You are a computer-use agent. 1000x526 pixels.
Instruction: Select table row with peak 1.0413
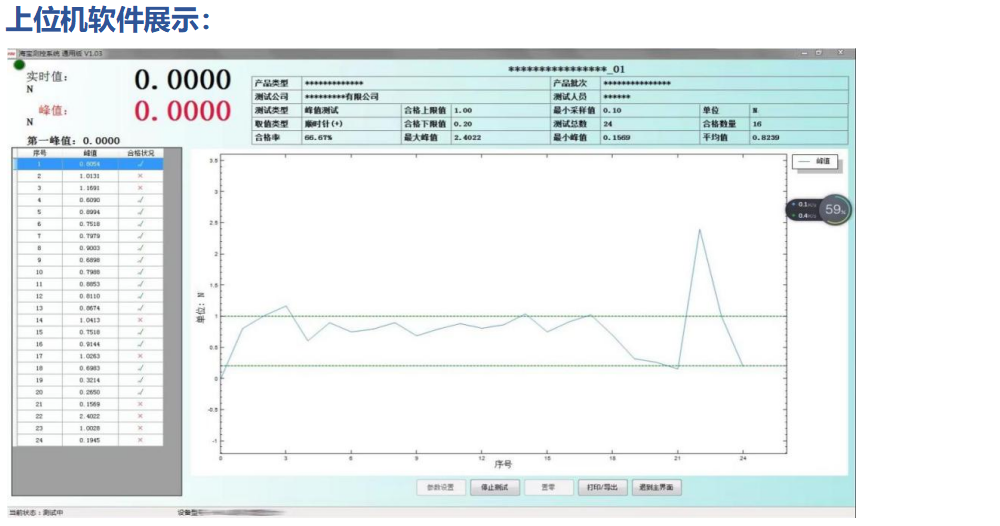[89, 320]
